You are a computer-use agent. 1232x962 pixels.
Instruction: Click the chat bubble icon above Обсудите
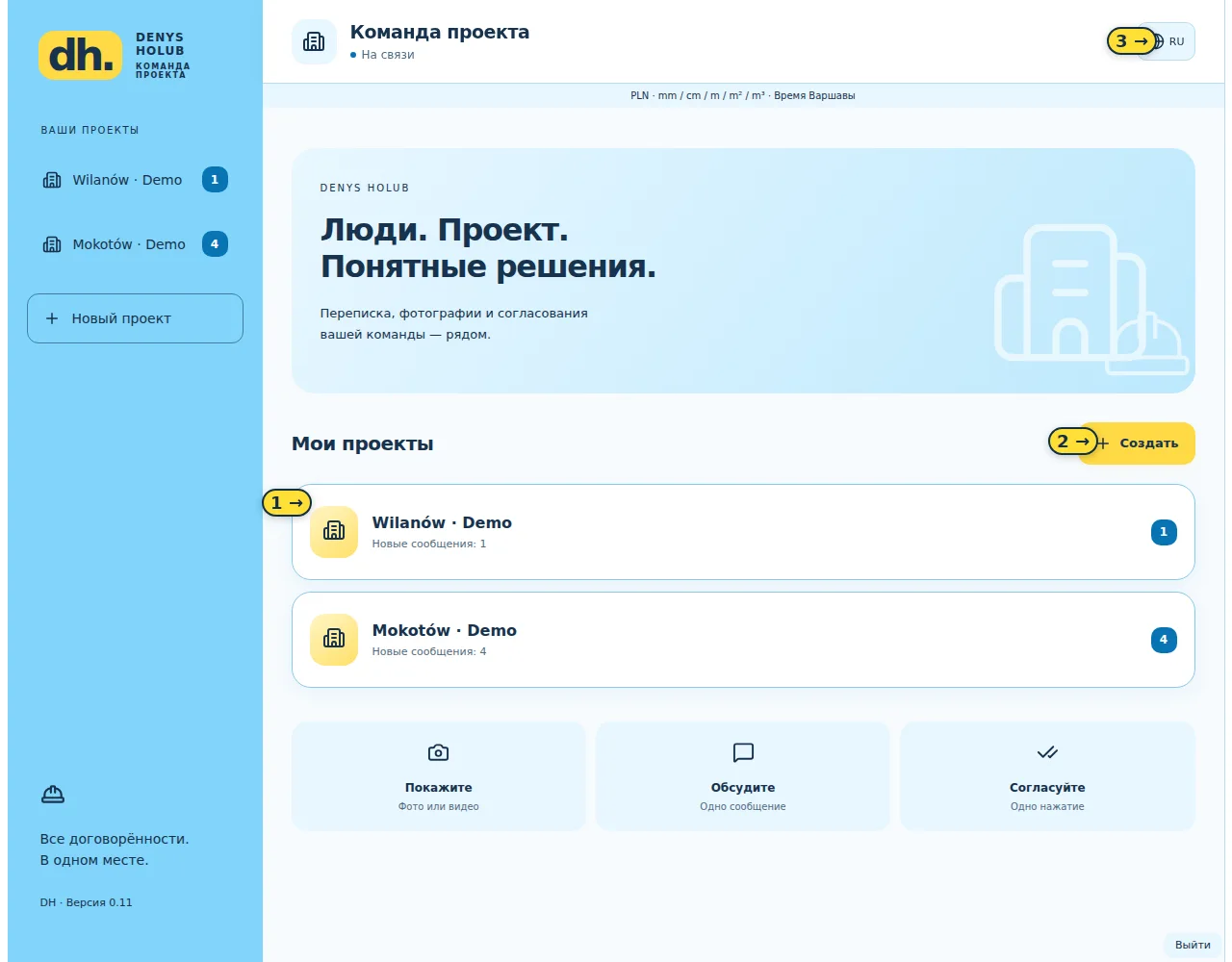pos(743,752)
